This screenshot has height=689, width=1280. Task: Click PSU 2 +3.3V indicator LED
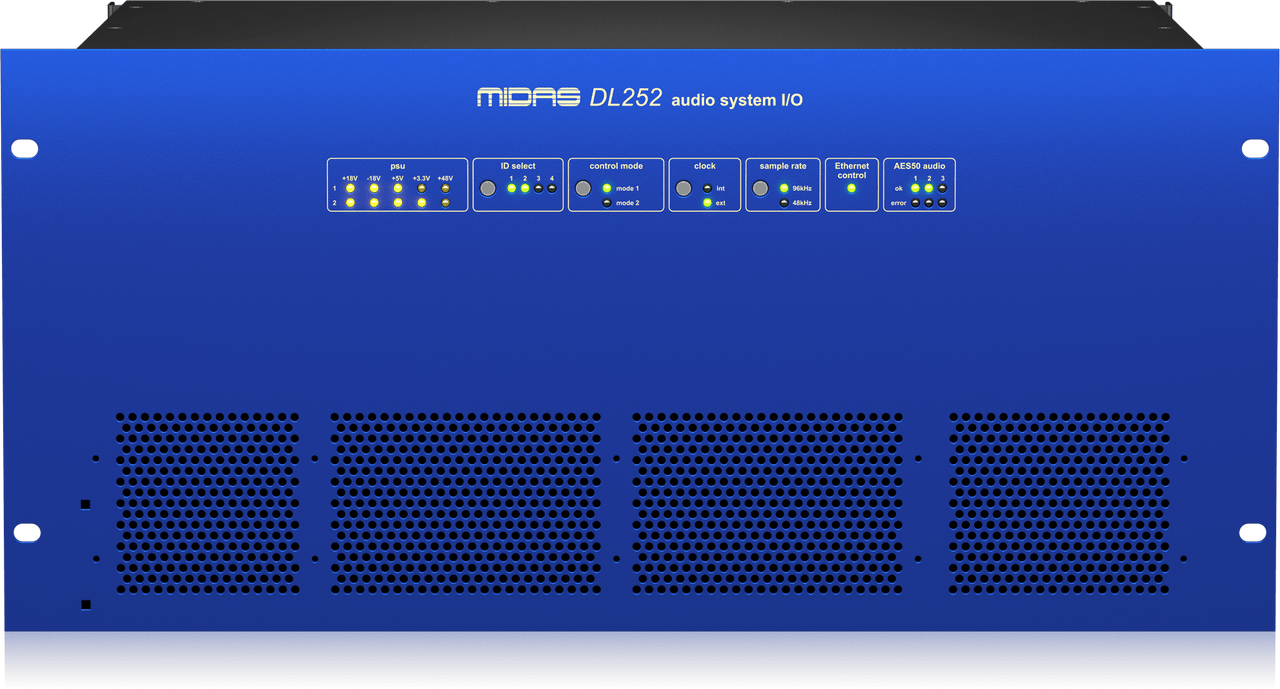421,203
